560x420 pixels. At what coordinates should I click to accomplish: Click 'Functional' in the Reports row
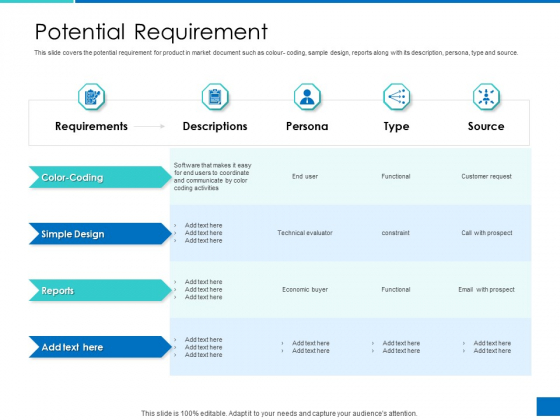tap(396, 290)
